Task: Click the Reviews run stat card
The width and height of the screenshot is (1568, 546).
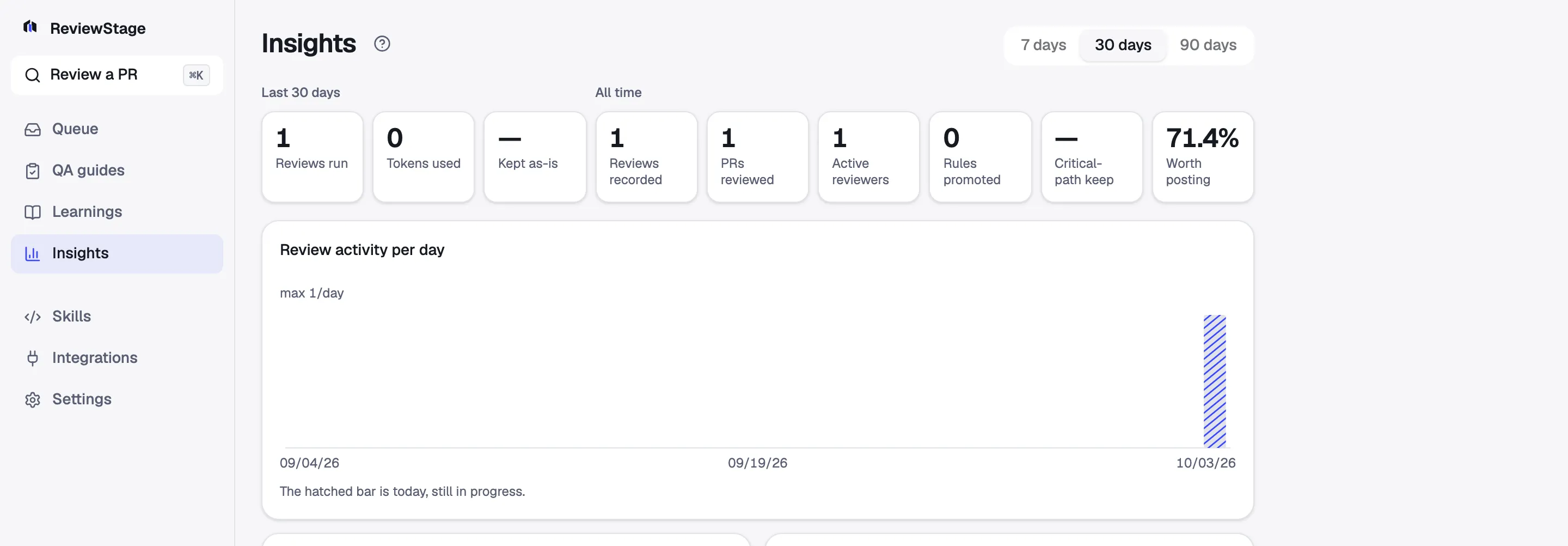Action: 313,156
